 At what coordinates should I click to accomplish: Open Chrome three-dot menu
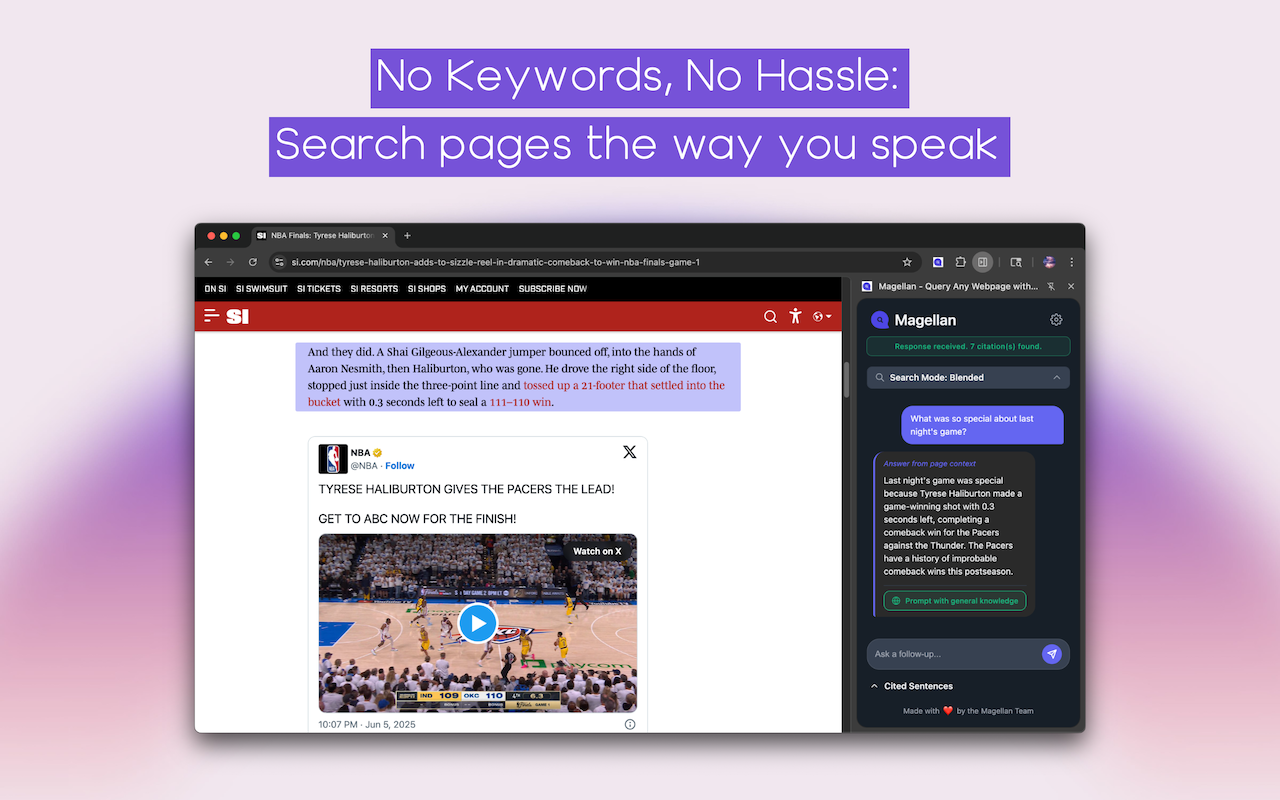click(x=1071, y=262)
